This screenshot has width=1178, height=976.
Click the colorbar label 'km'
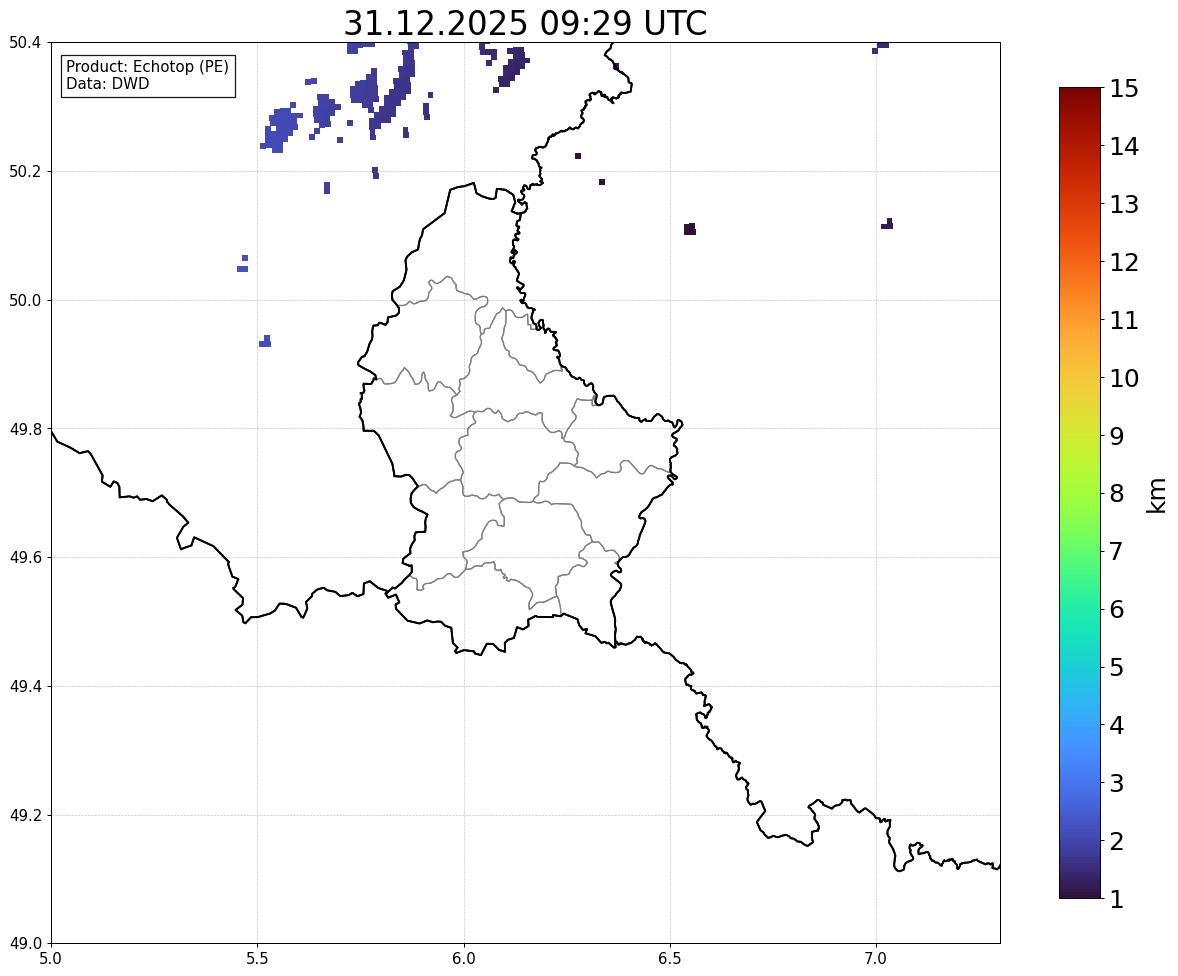1156,494
